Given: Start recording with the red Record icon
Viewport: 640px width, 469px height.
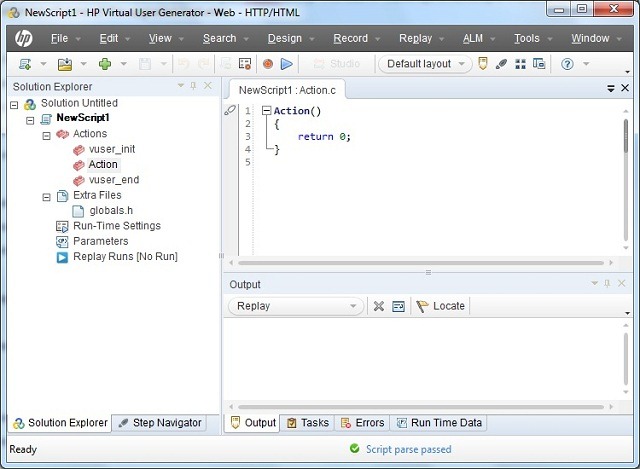Looking at the screenshot, I should (x=268, y=64).
